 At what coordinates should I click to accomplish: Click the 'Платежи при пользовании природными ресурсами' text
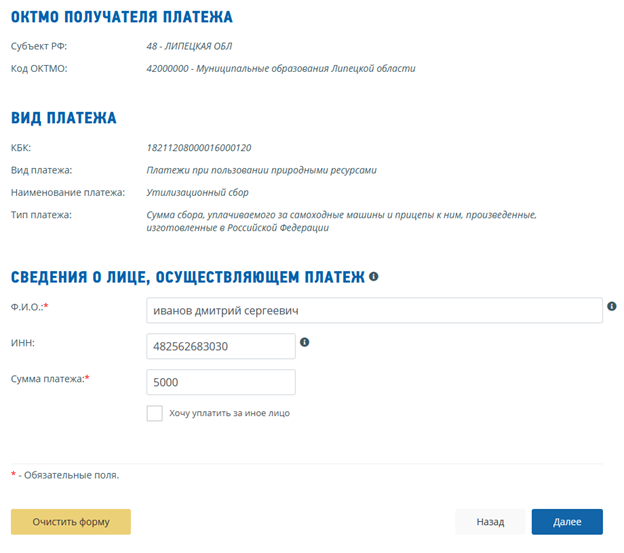tap(261, 170)
